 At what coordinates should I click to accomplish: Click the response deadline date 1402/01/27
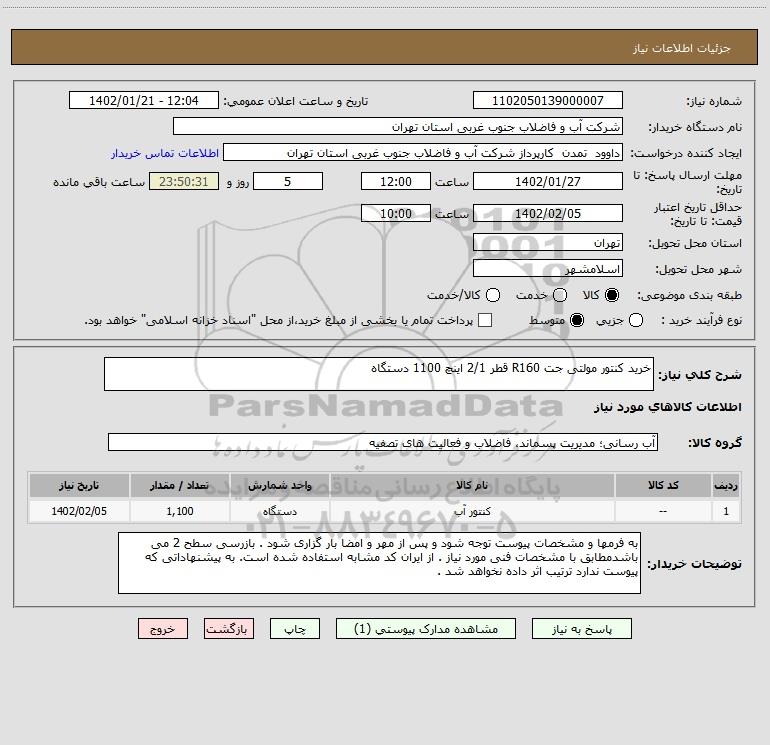coord(548,182)
